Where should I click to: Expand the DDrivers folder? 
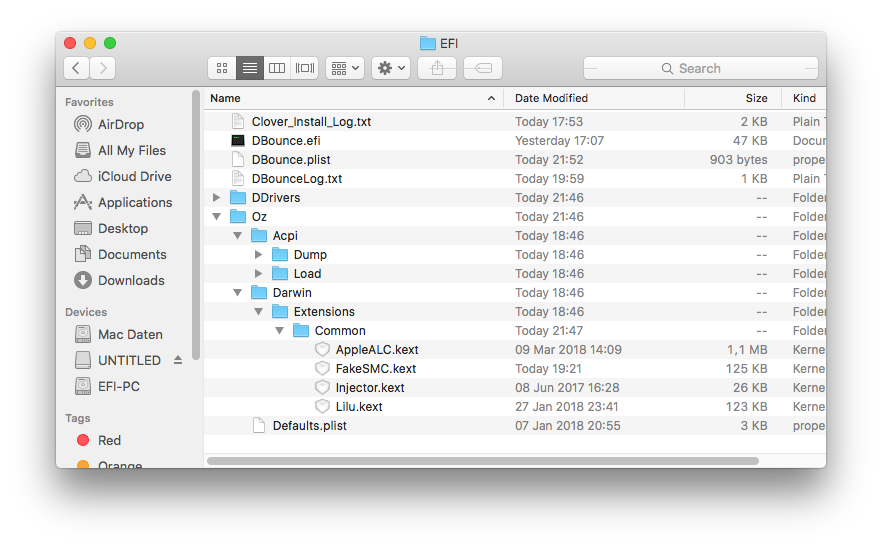[217, 197]
